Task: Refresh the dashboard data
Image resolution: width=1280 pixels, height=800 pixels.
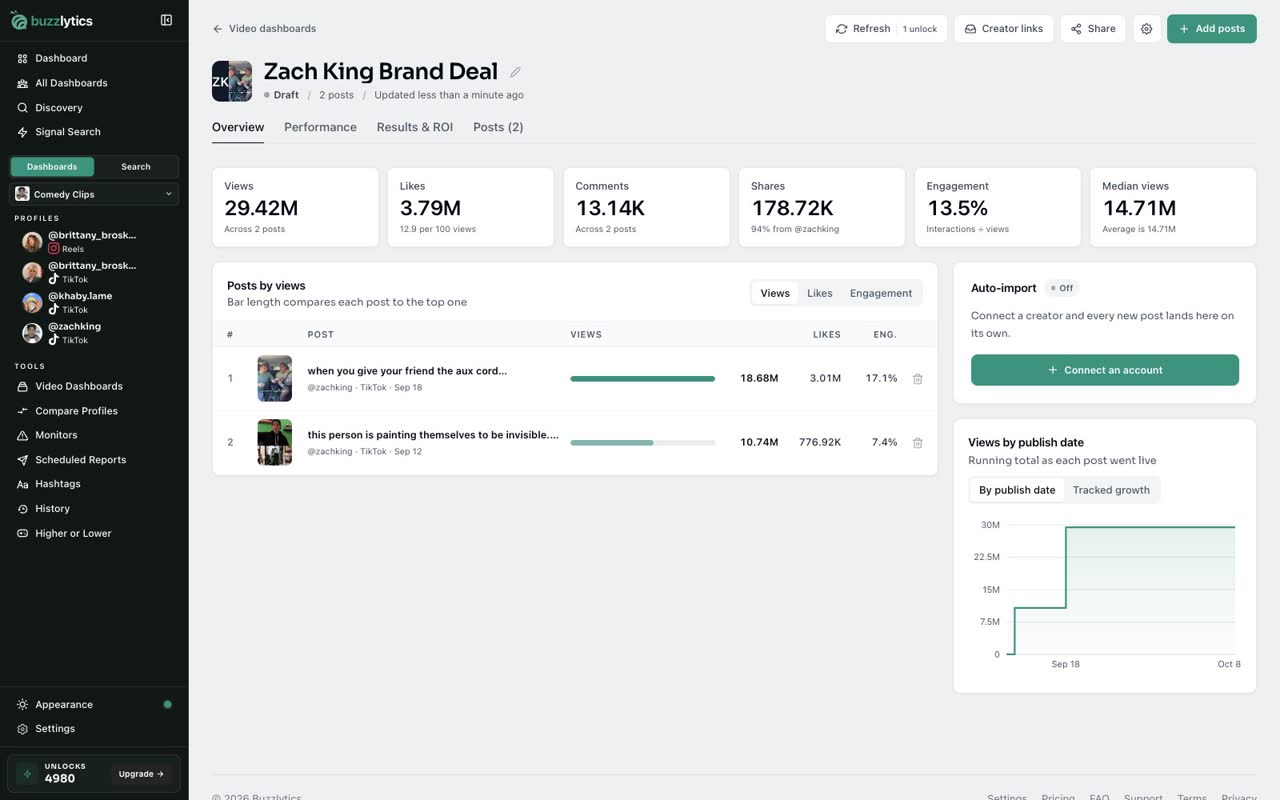Action: coord(886,29)
